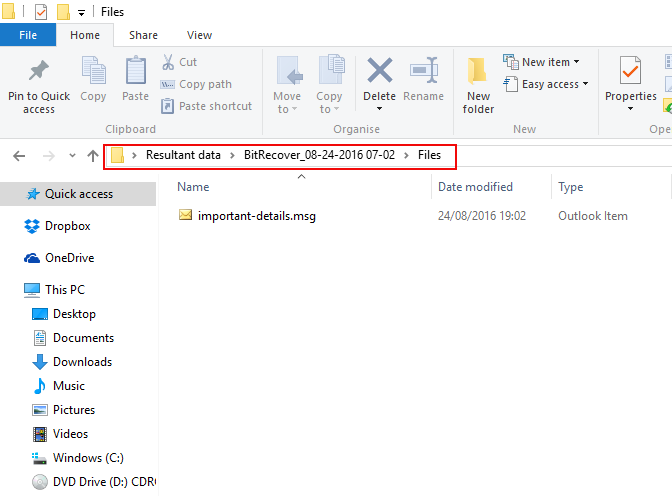Switch to the View ribbon tab

point(199,35)
